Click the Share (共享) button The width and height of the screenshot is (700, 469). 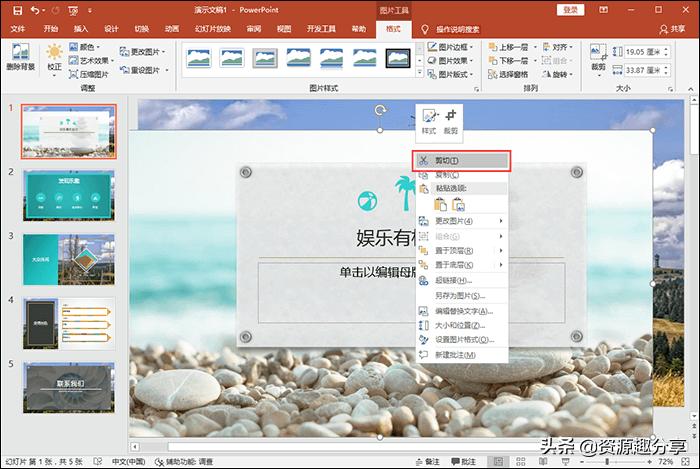[x=672, y=29]
